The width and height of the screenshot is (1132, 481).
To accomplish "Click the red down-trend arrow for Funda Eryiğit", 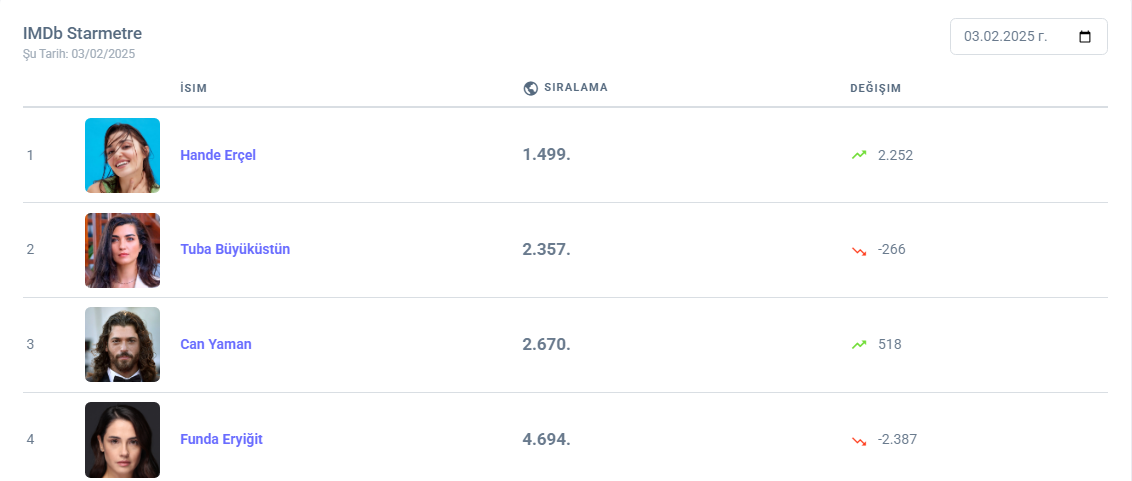I will point(859,440).
